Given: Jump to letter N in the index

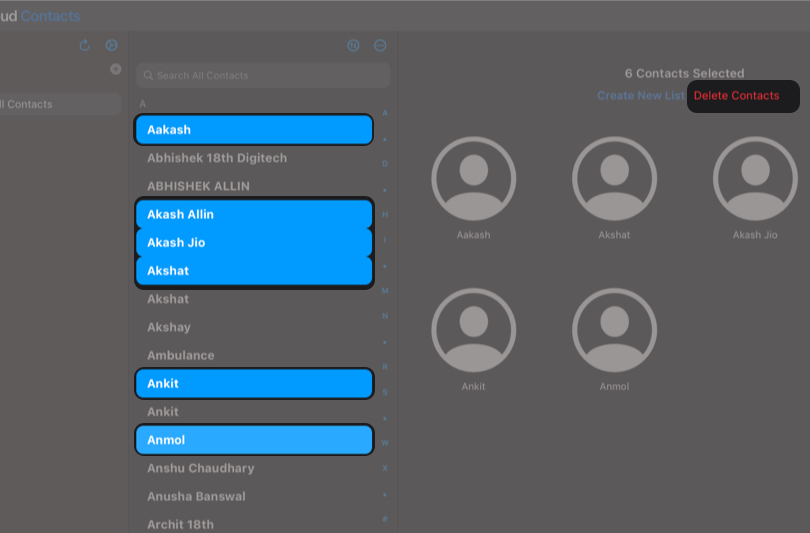Looking at the screenshot, I should (x=385, y=316).
